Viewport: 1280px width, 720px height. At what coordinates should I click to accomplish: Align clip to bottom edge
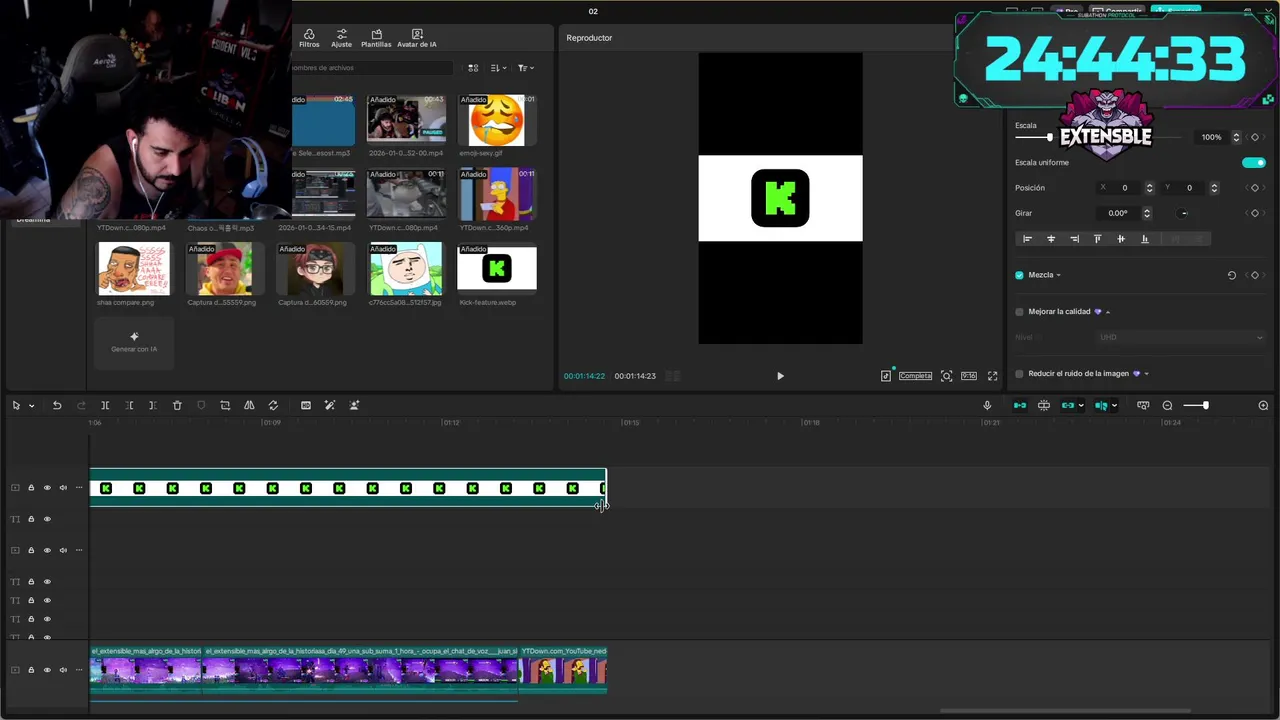(x=1144, y=239)
